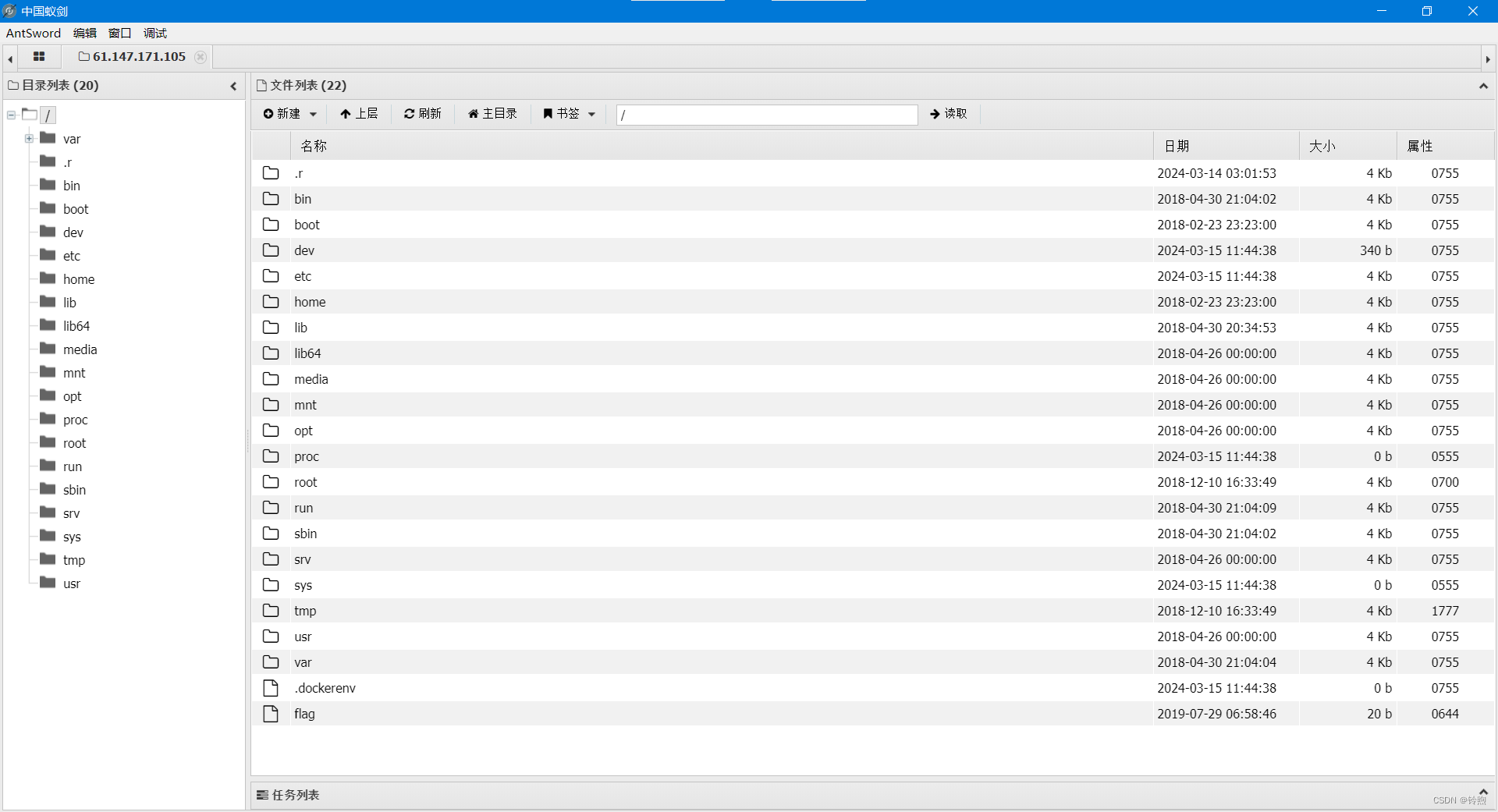Click the dev folder icon in the file list
The height and width of the screenshot is (812, 1498).
[x=271, y=250]
